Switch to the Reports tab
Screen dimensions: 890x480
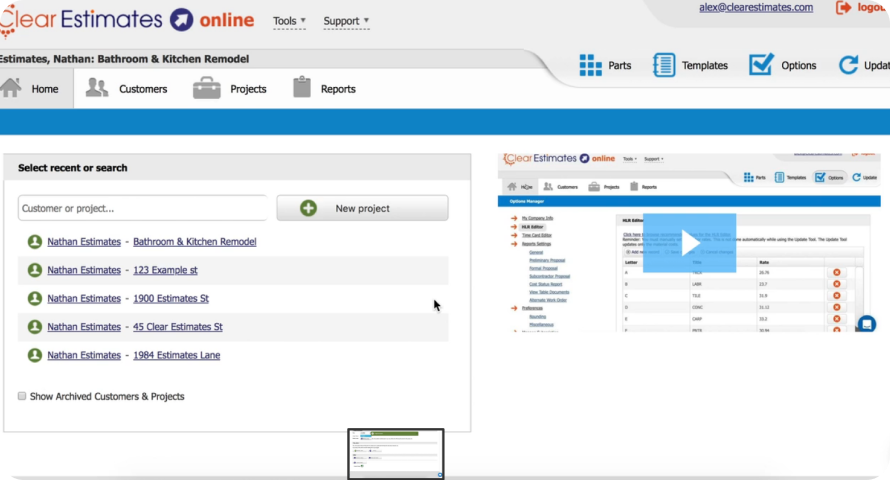pos(324,89)
